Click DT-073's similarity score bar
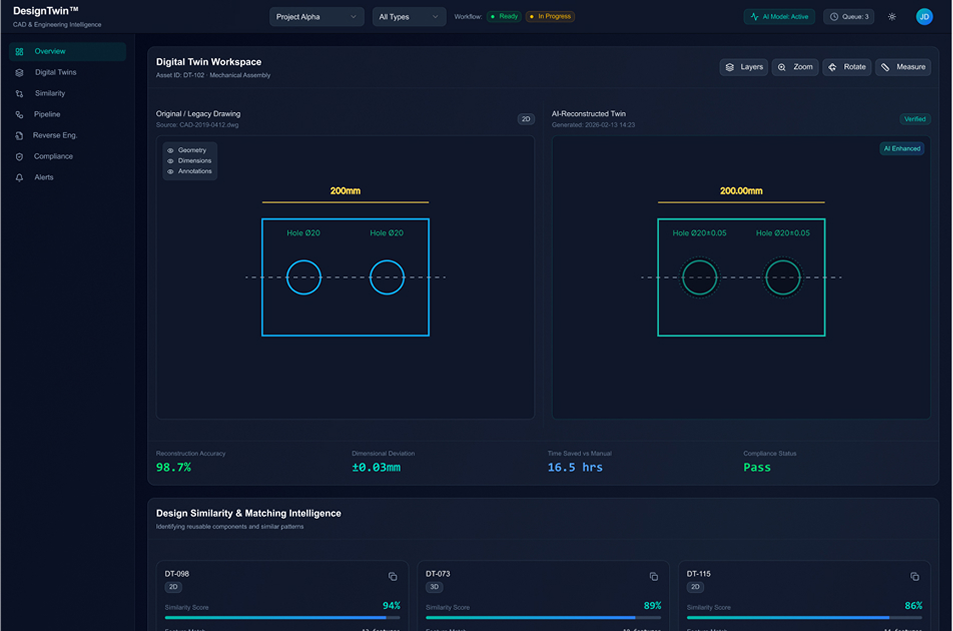953x631 pixels. tap(543, 617)
